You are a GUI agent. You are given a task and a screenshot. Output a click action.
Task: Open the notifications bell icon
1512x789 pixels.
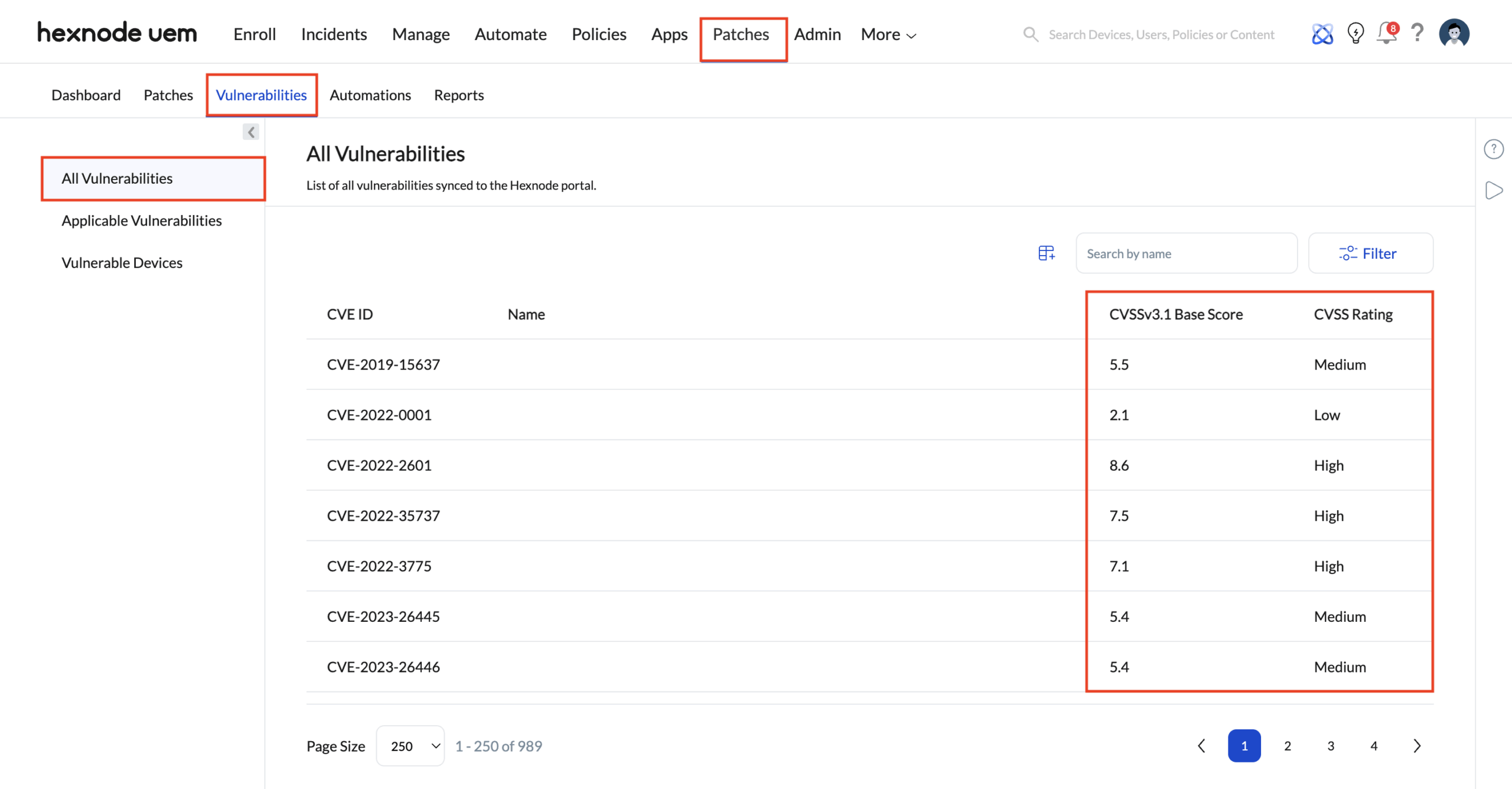(1386, 34)
